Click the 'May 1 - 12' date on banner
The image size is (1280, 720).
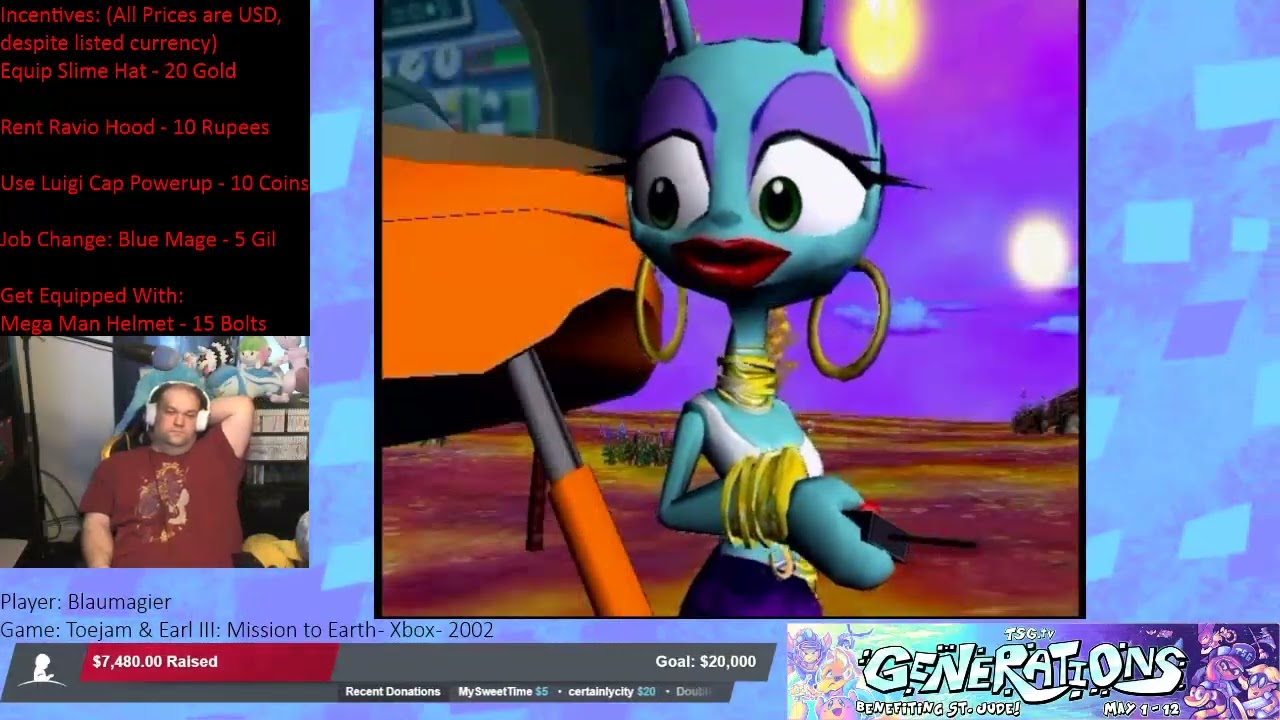click(x=1141, y=709)
